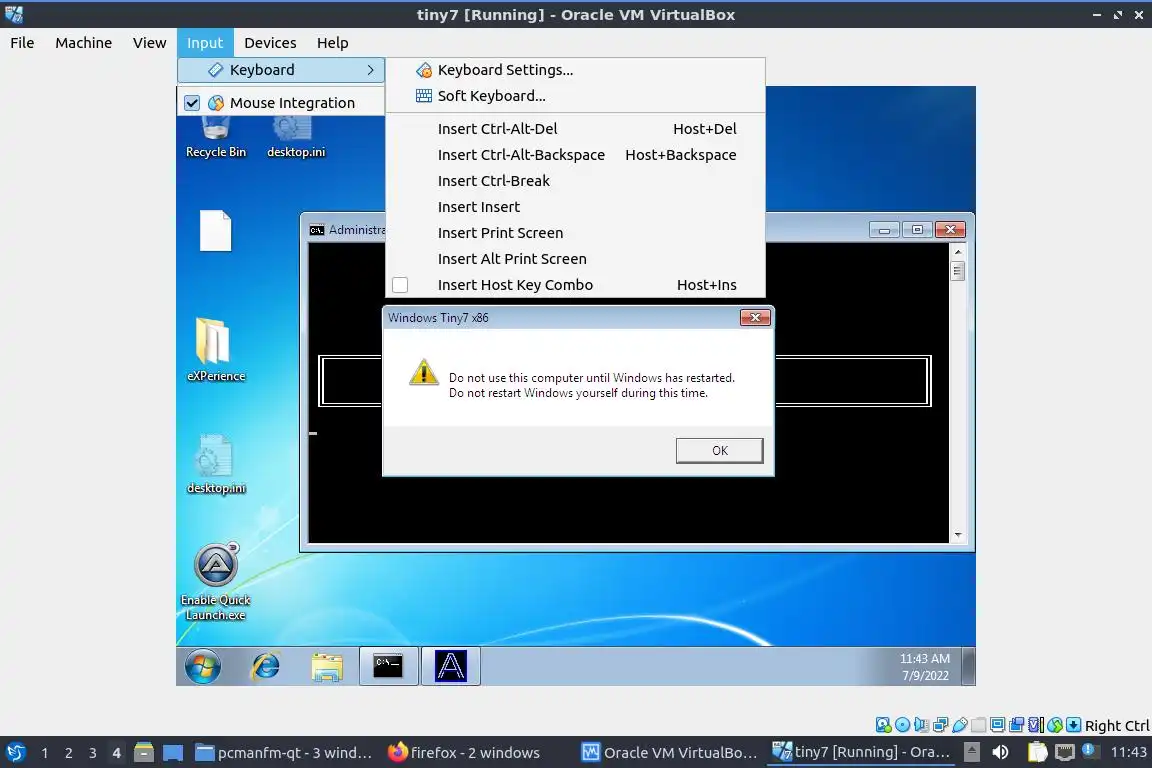Select the blank white file desktop icon
The width and height of the screenshot is (1152, 768).
point(215,231)
